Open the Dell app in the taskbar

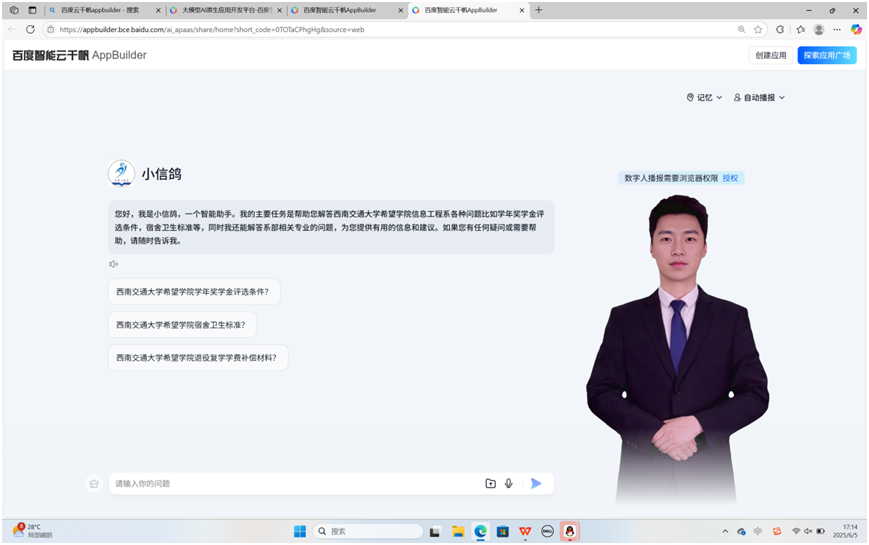548,531
